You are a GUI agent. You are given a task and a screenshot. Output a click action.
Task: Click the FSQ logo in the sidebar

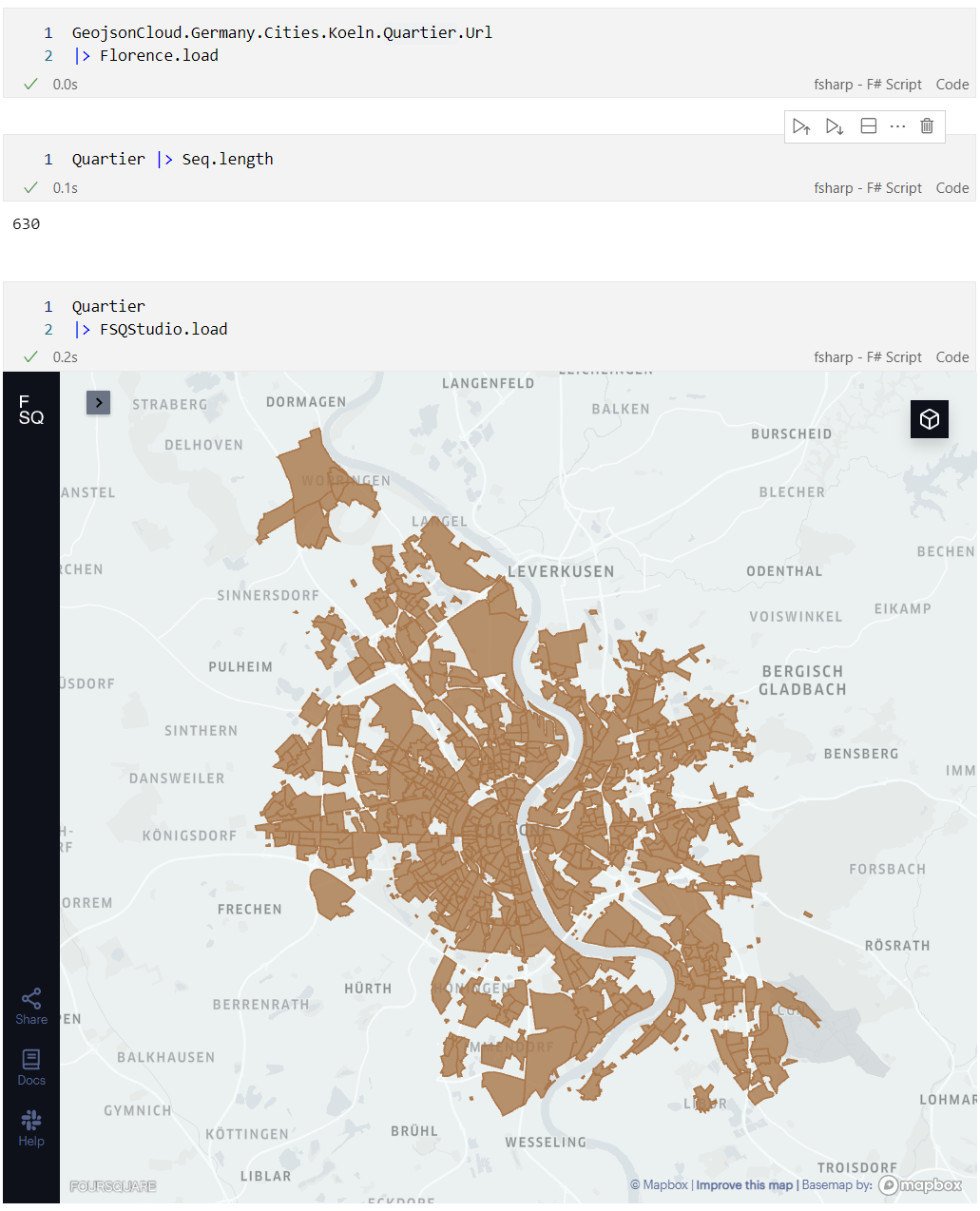[31, 410]
